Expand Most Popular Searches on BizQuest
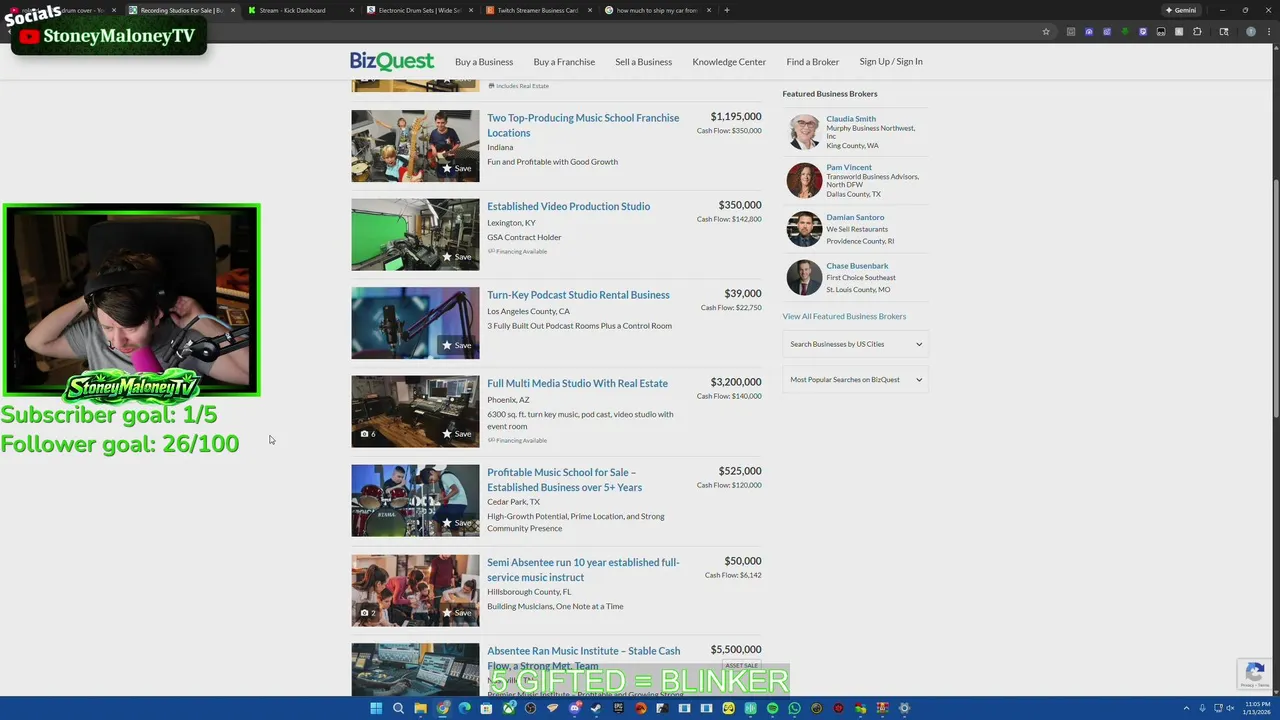The image size is (1280, 720). pos(855,379)
